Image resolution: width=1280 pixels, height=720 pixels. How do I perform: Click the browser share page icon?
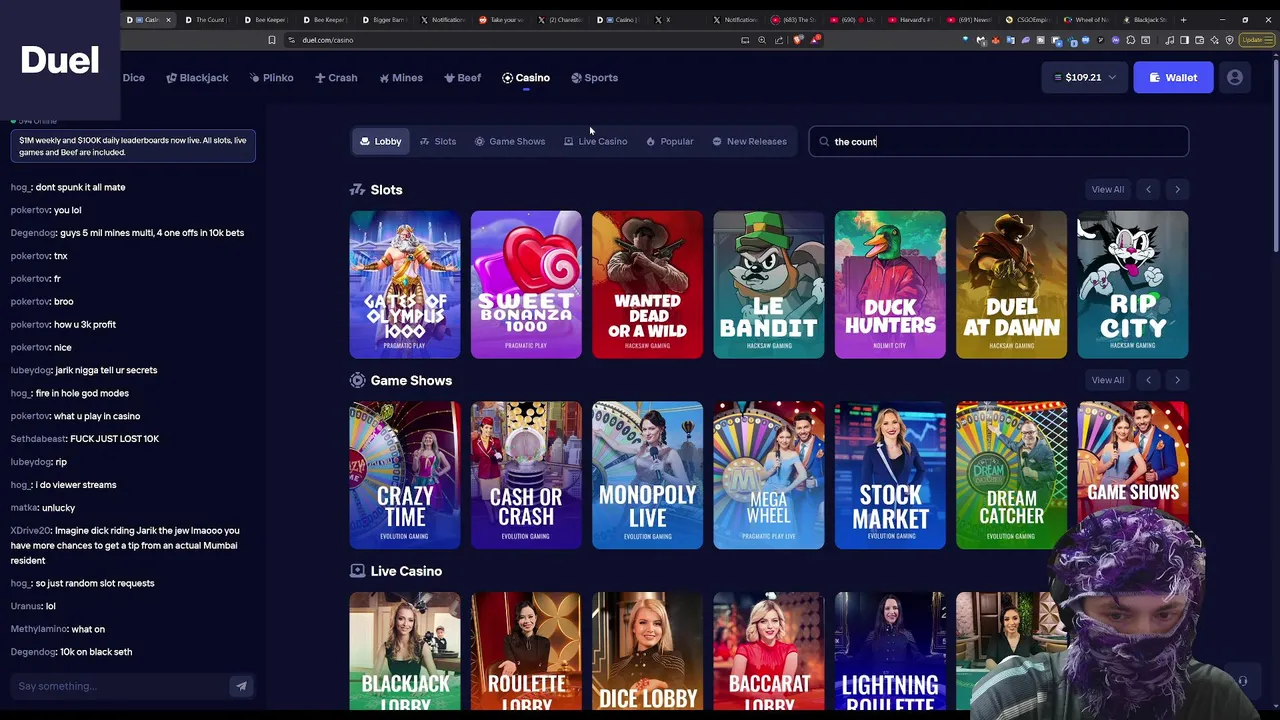(779, 40)
